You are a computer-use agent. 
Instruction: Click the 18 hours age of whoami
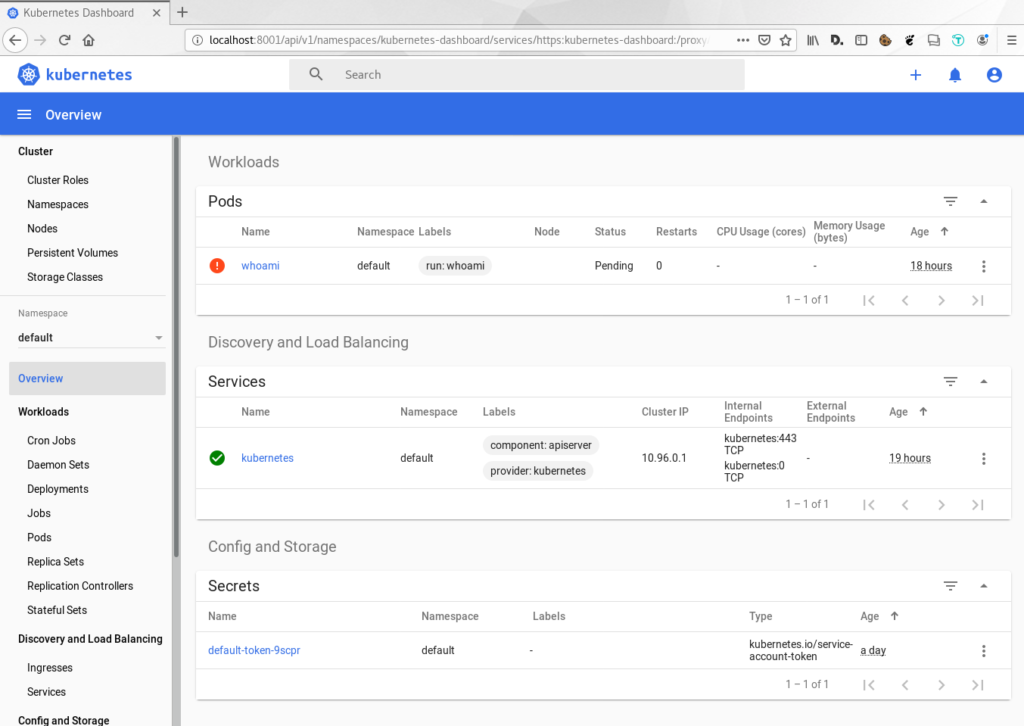tap(931, 266)
